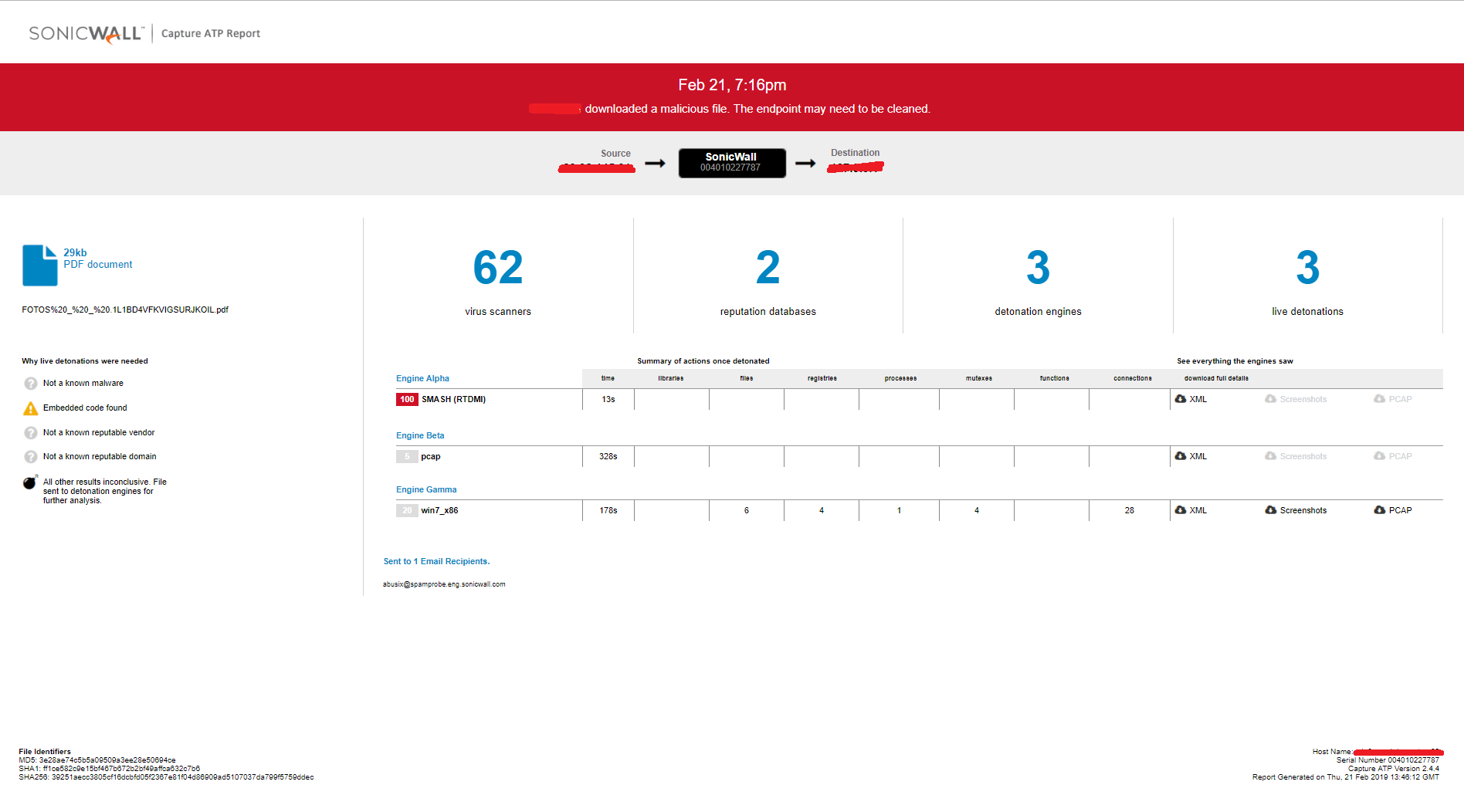
Task: Click the XML download cloud icon for SMASH (RTDMI)
Action: pyautogui.click(x=1181, y=399)
